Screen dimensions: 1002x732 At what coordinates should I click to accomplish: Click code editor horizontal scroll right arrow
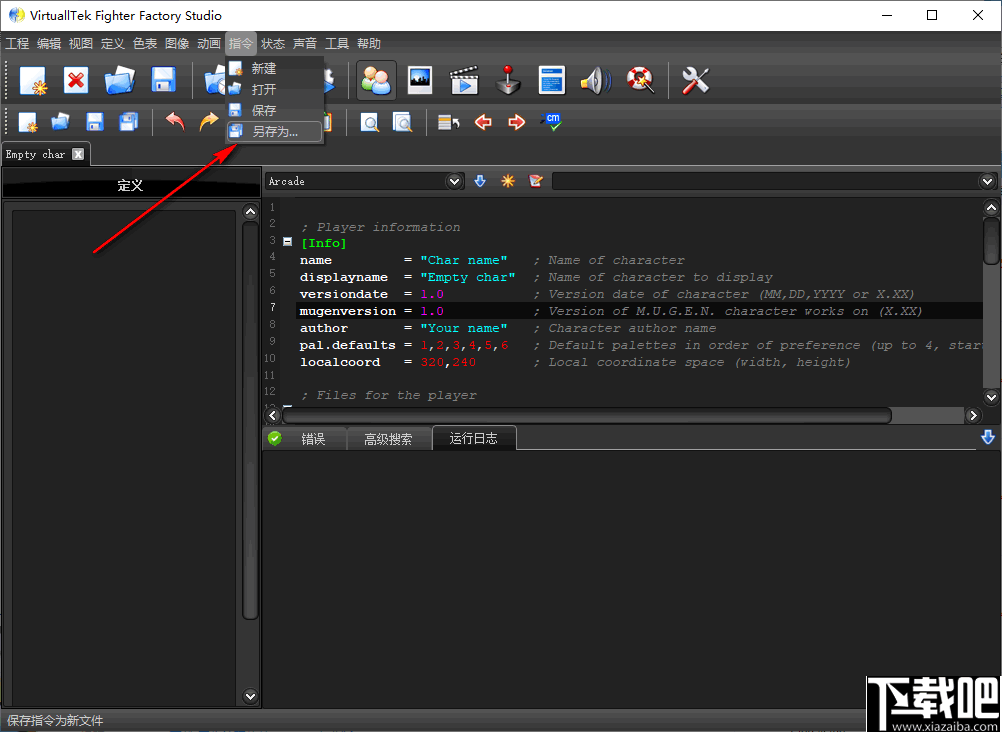pos(973,416)
